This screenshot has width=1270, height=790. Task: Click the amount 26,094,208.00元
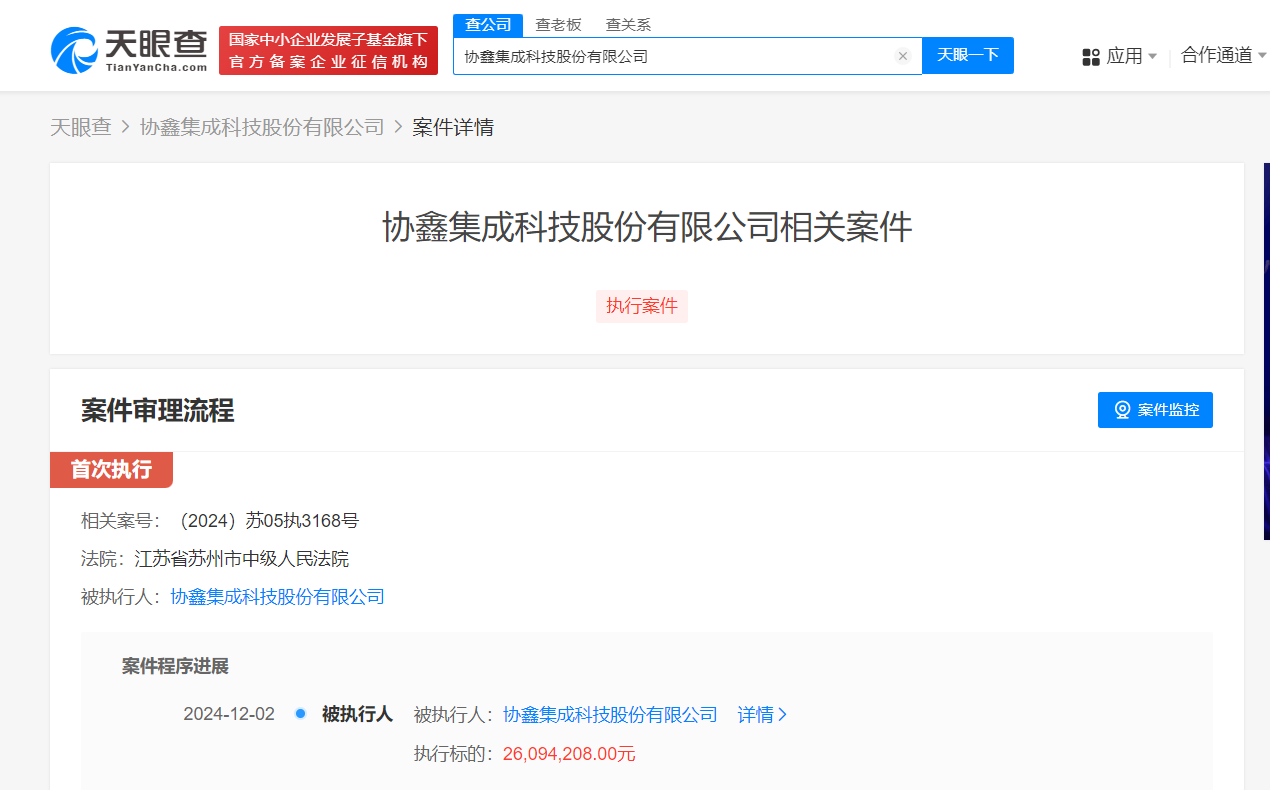click(569, 754)
